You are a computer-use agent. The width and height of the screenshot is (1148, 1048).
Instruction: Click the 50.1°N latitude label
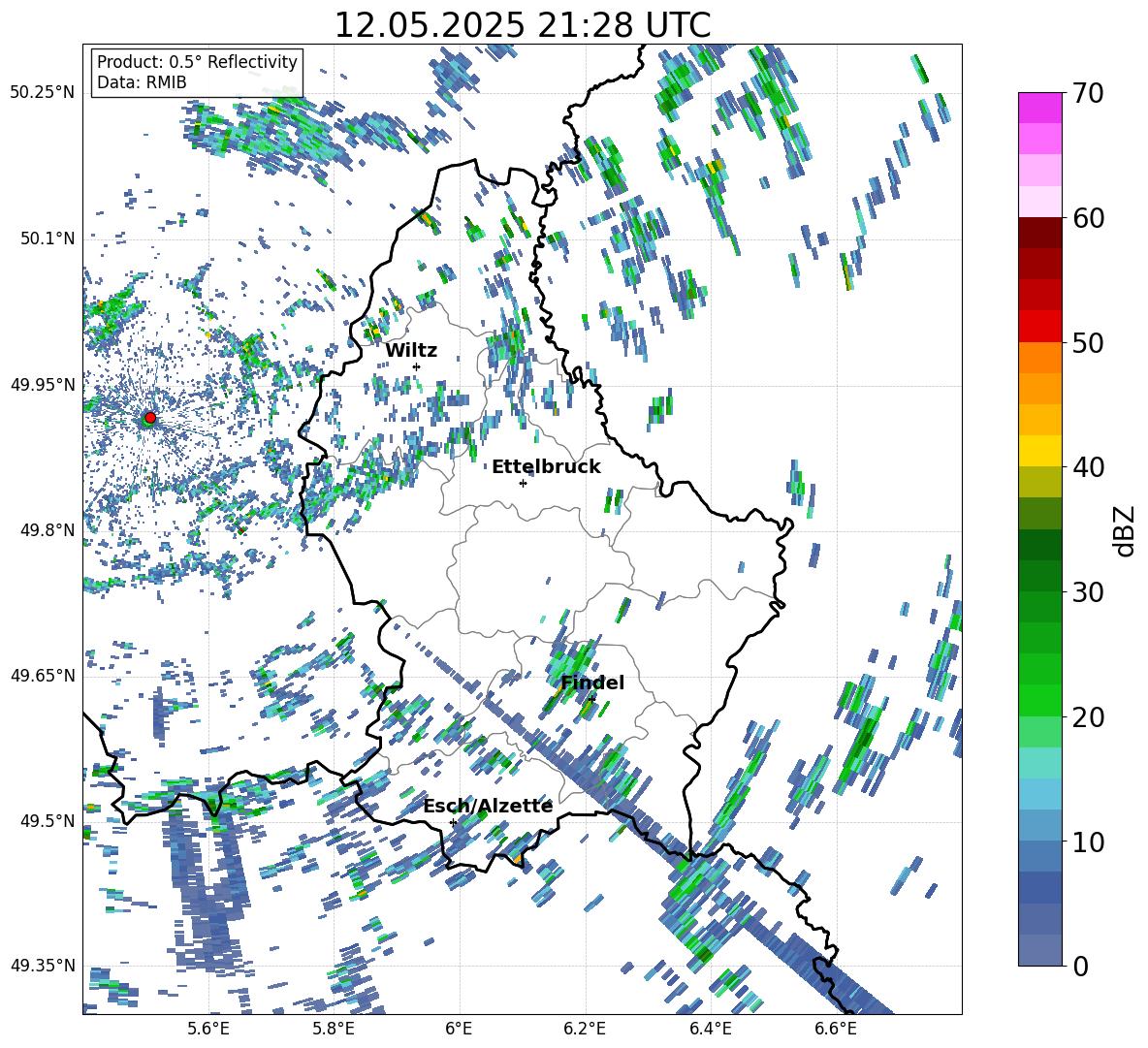(48, 238)
